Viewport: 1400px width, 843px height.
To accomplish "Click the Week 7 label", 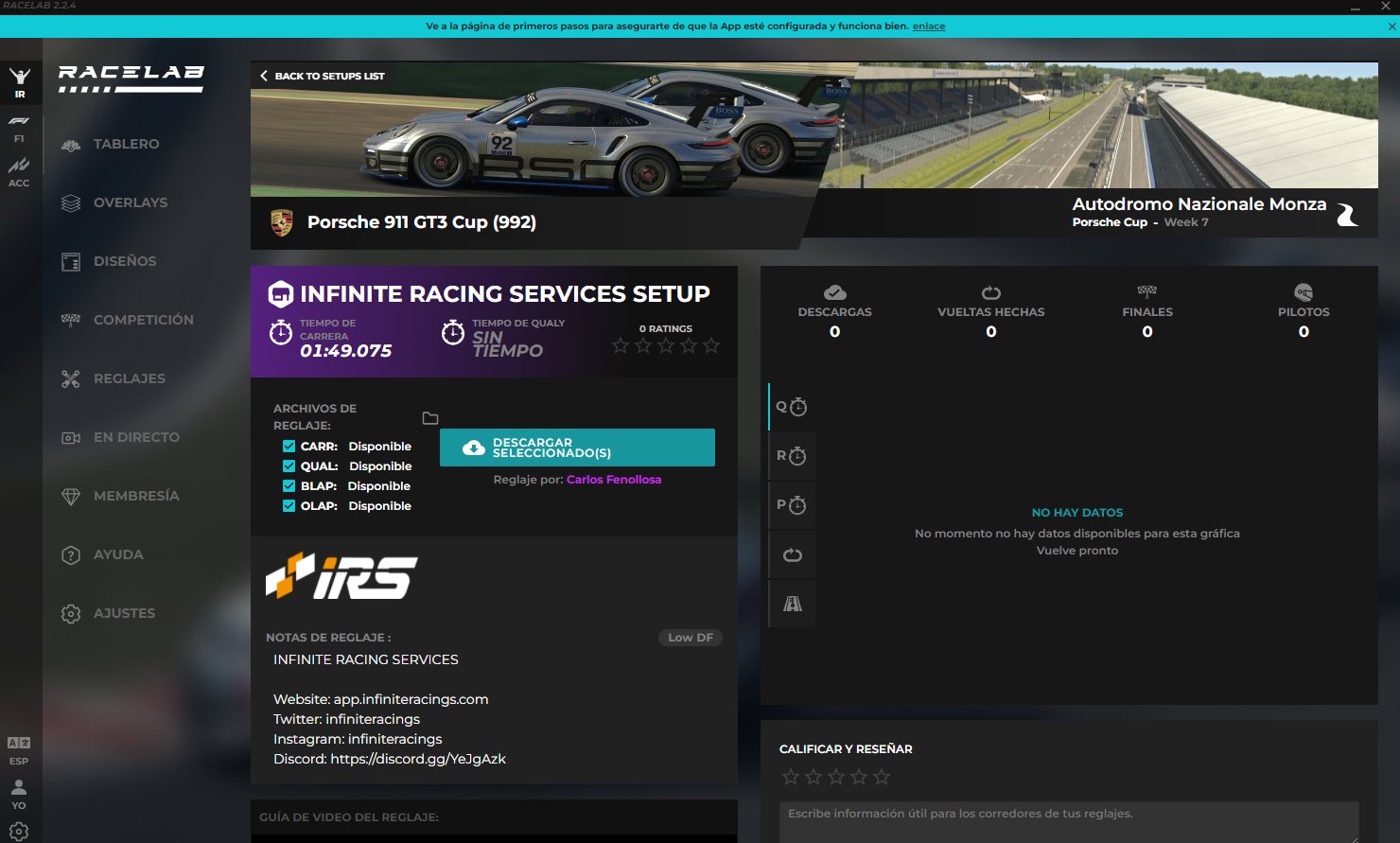I will click(1186, 222).
